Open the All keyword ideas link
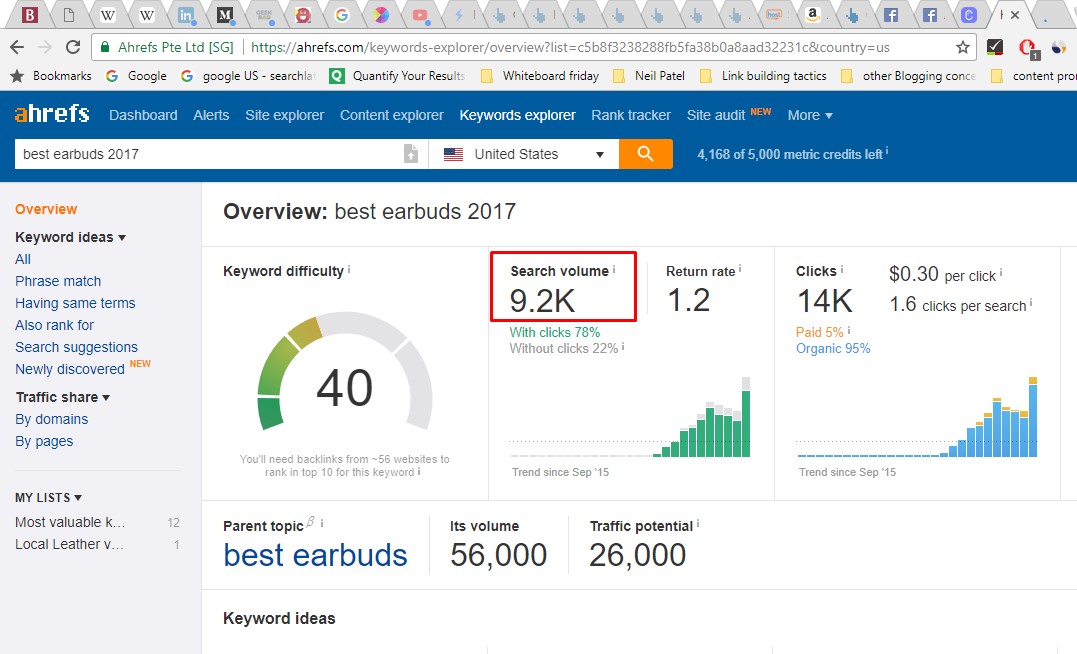Image resolution: width=1077 pixels, height=654 pixels. click(x=23, y=259)
